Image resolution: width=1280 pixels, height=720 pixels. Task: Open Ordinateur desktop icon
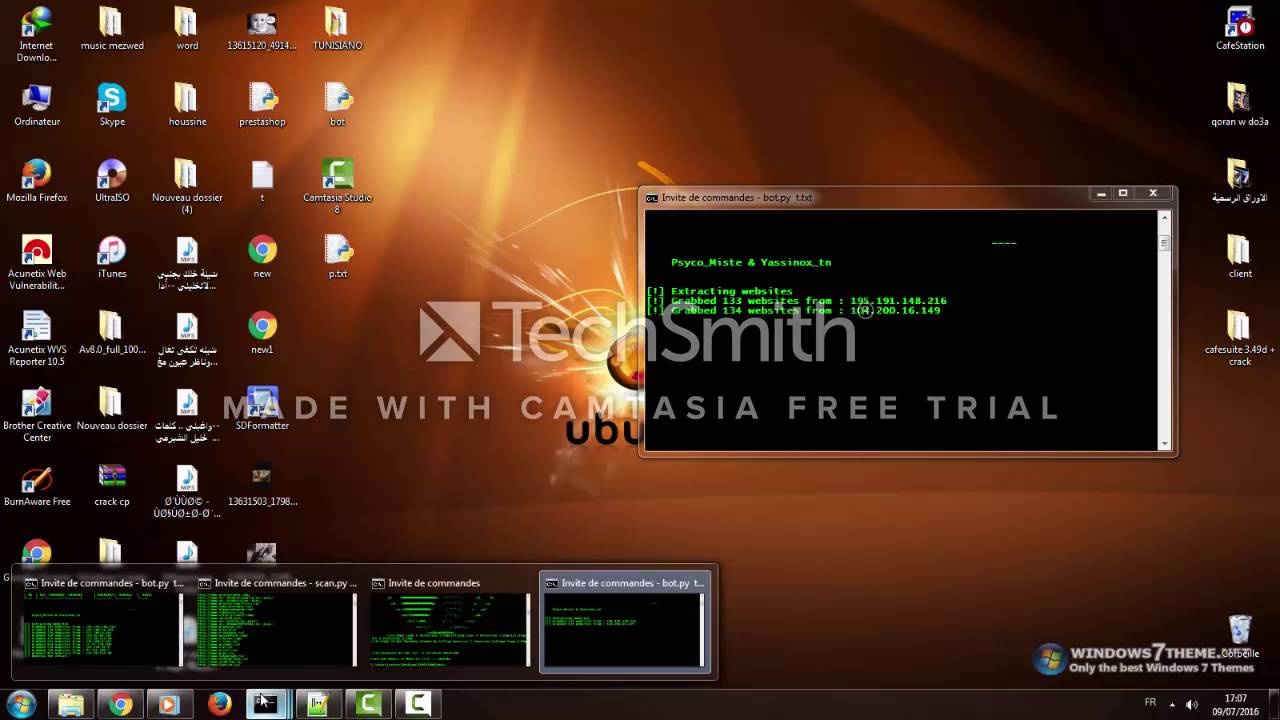click(x=37, y=104)
